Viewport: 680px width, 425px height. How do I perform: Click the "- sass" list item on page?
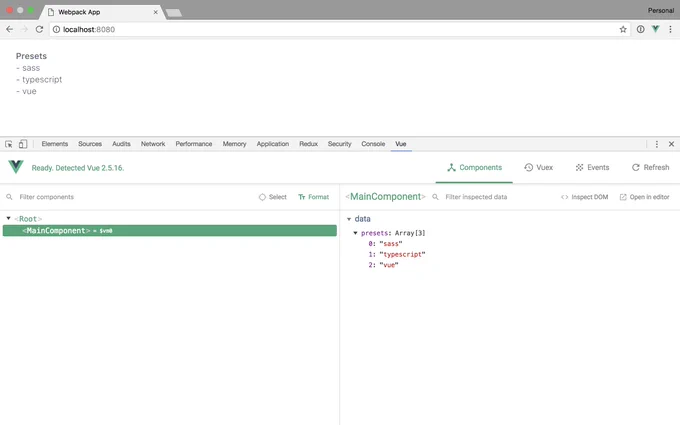28,68
